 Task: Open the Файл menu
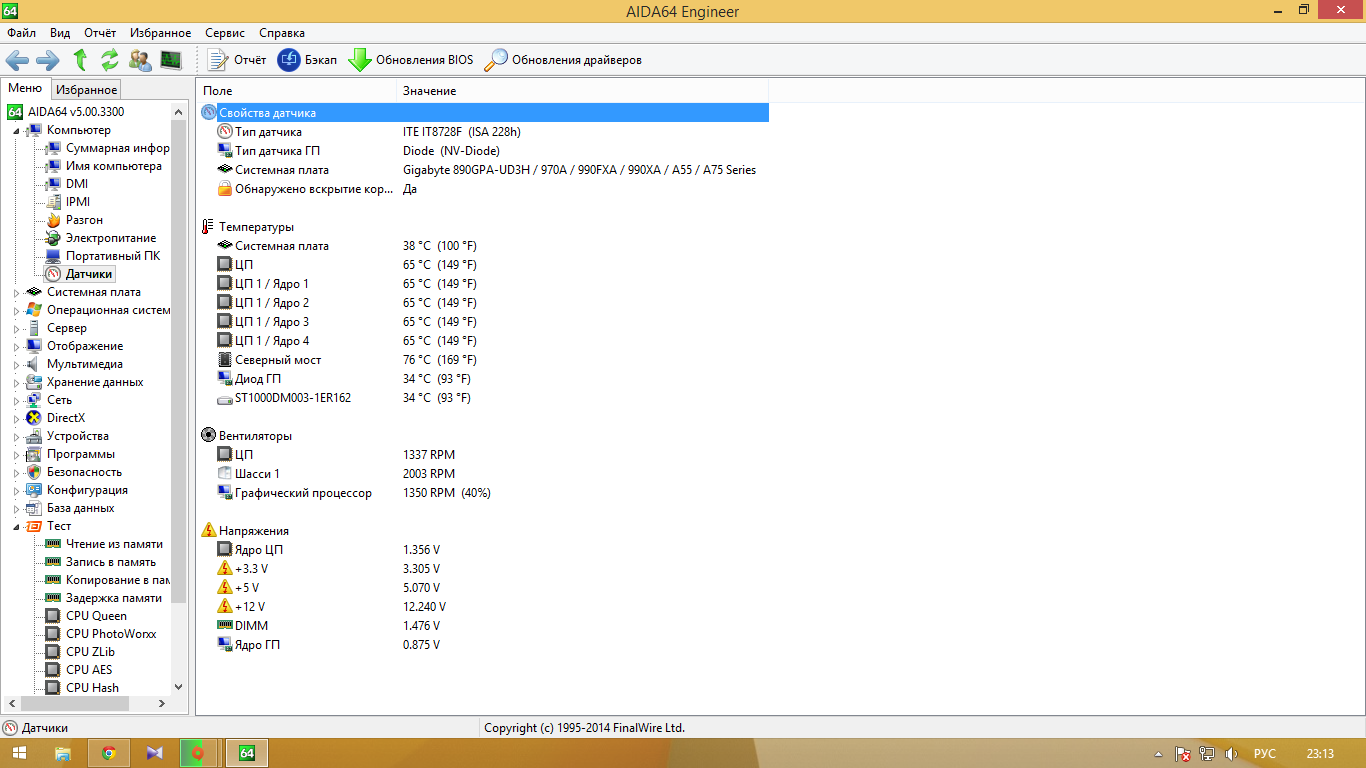pos(21,33)
